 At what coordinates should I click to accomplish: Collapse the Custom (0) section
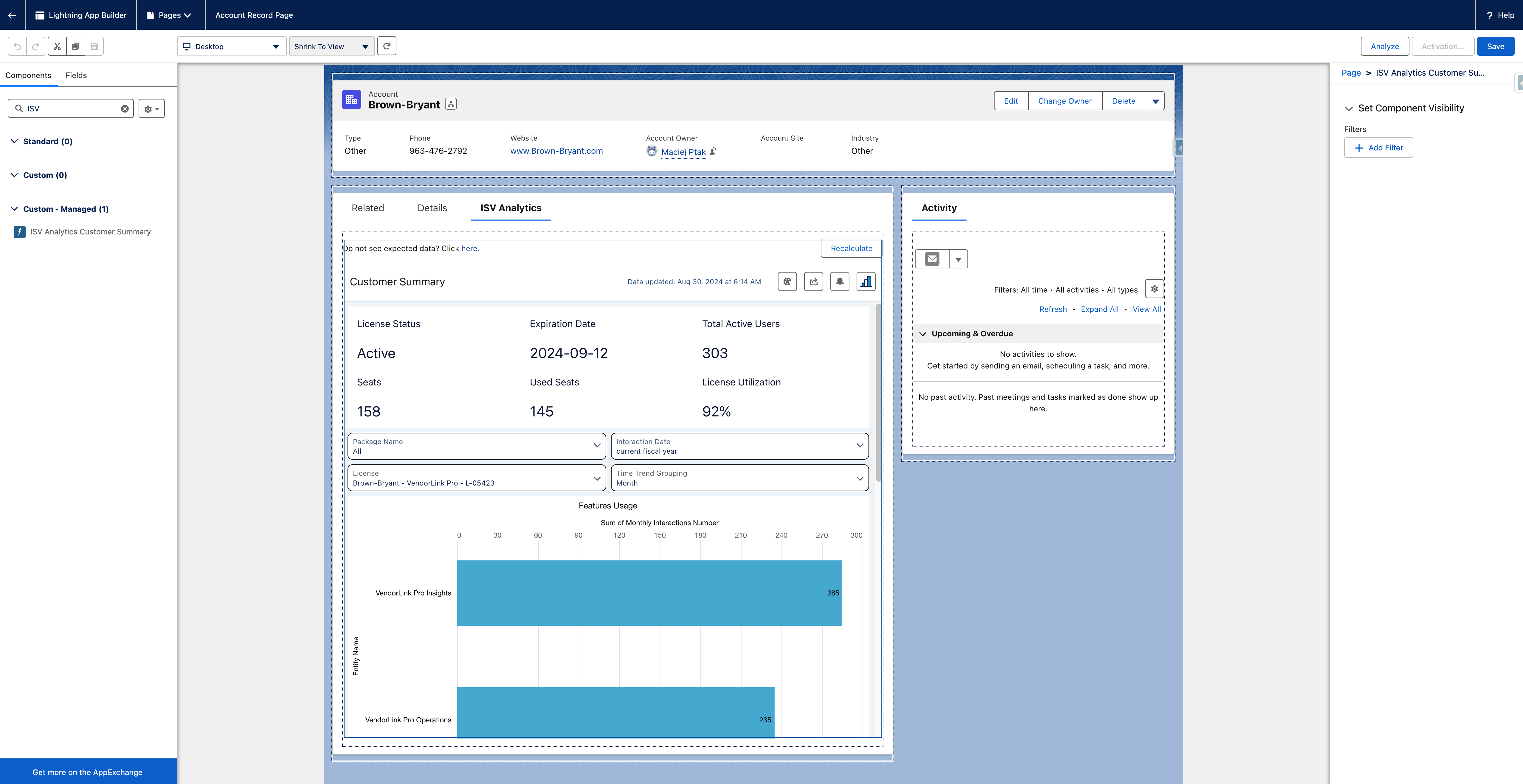point(14,175)
